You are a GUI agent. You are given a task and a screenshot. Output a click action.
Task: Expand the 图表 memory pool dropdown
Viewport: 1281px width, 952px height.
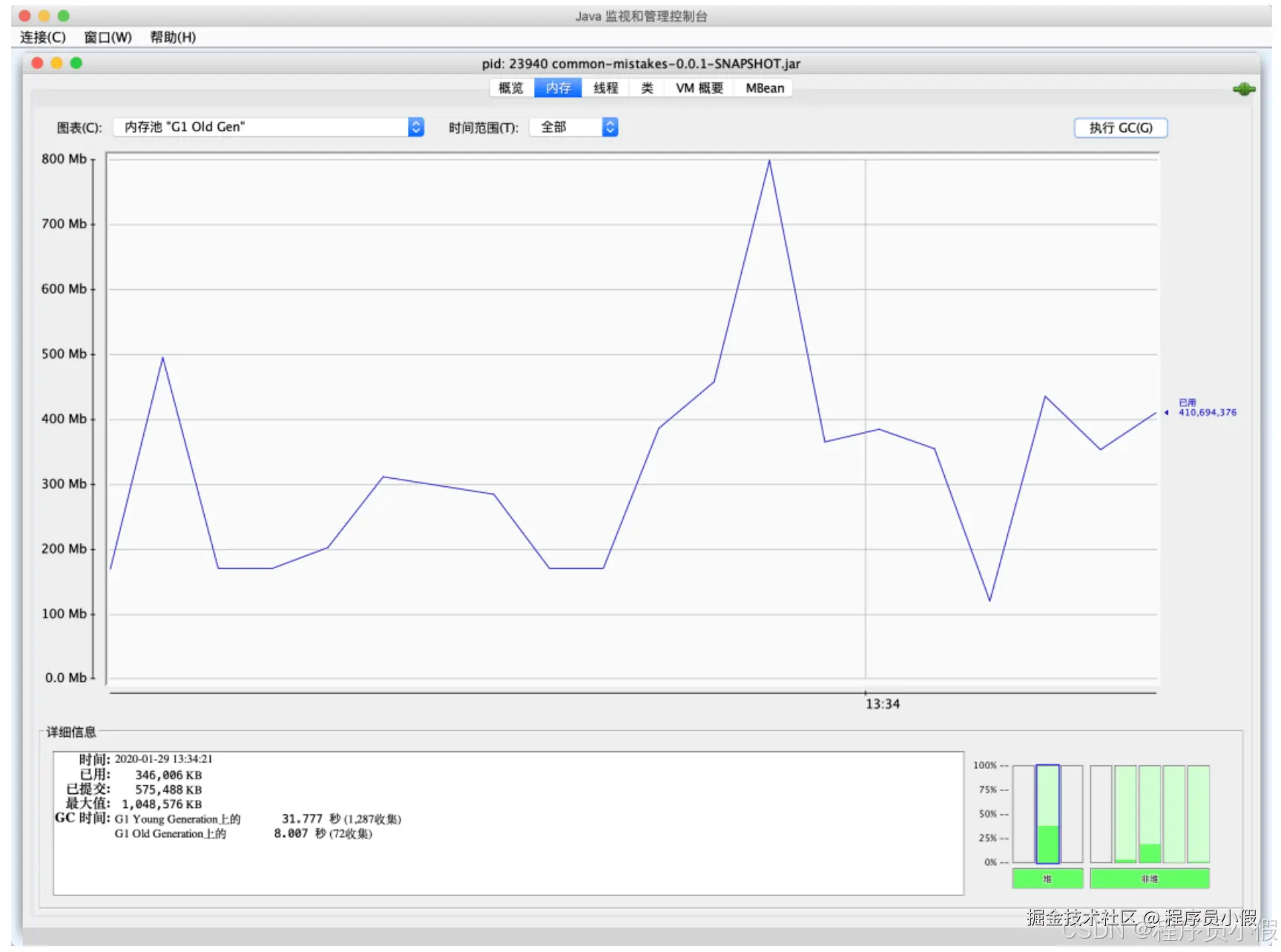269,128
